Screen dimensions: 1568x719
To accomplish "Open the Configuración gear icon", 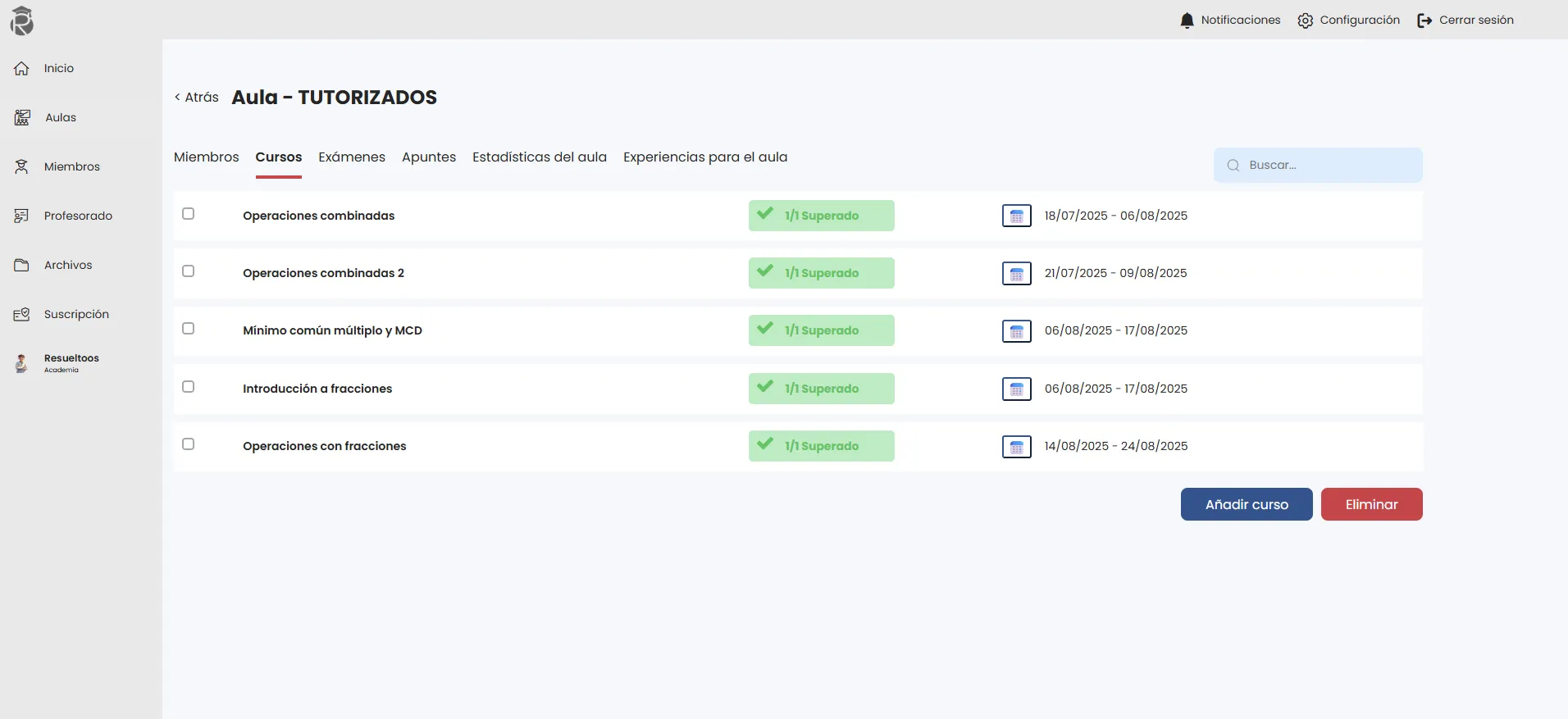I will click(x=1306, y=20).
